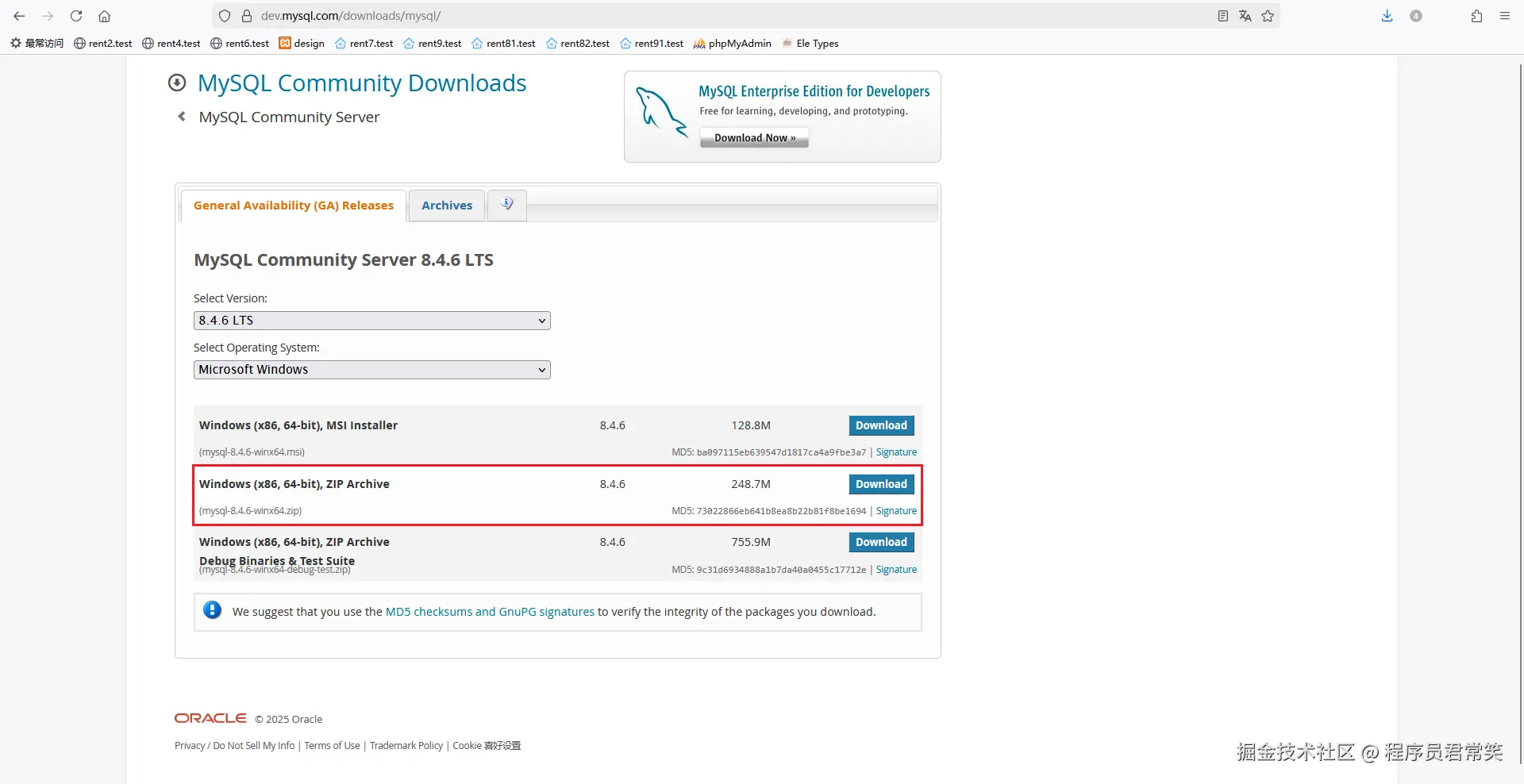The height and width of the screenshot is (784, 1524).
Task: Go back to the previous page
Action: point(19,16)
